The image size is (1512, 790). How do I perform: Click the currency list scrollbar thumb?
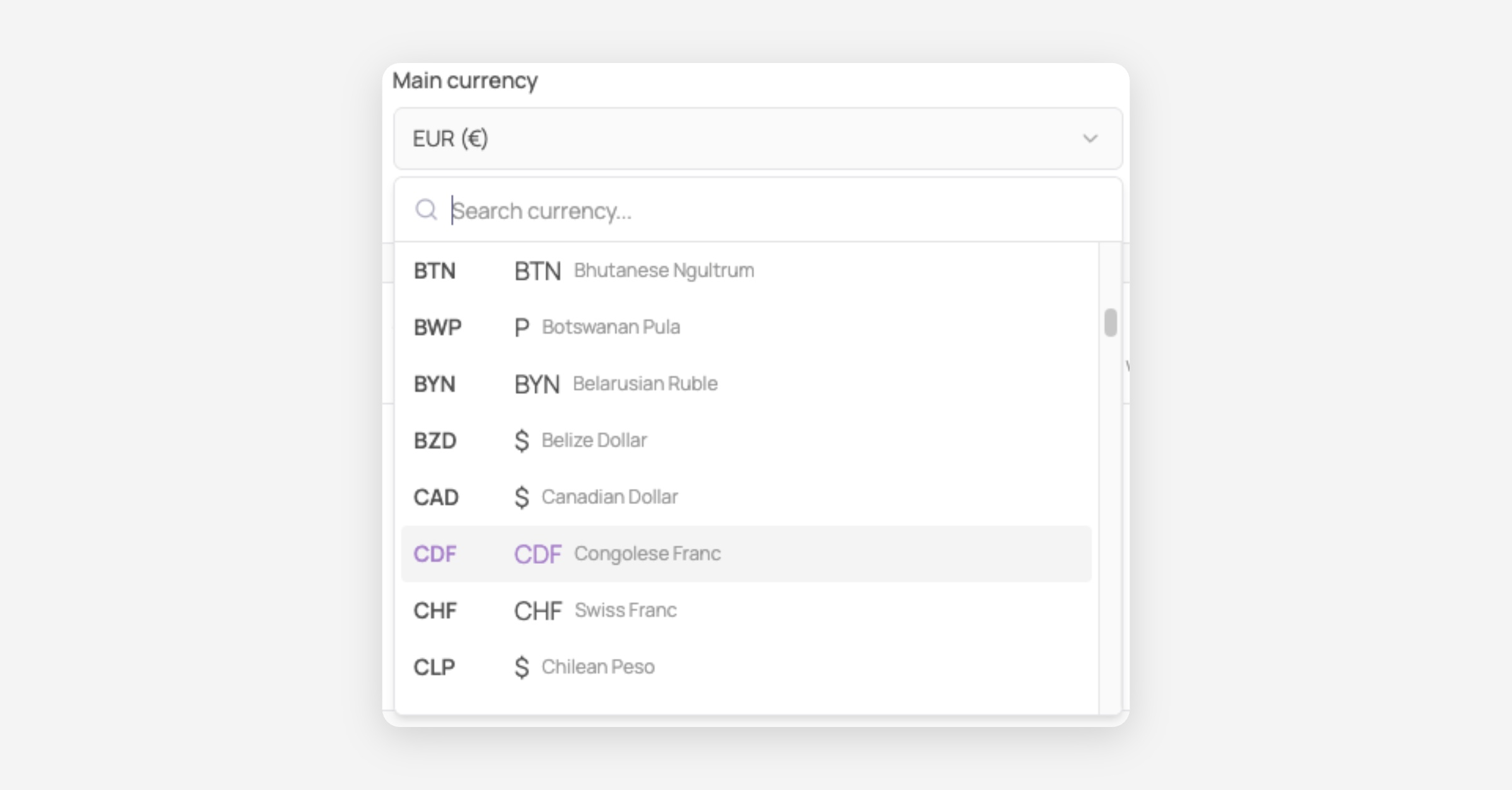click(x=1110, y=323)
